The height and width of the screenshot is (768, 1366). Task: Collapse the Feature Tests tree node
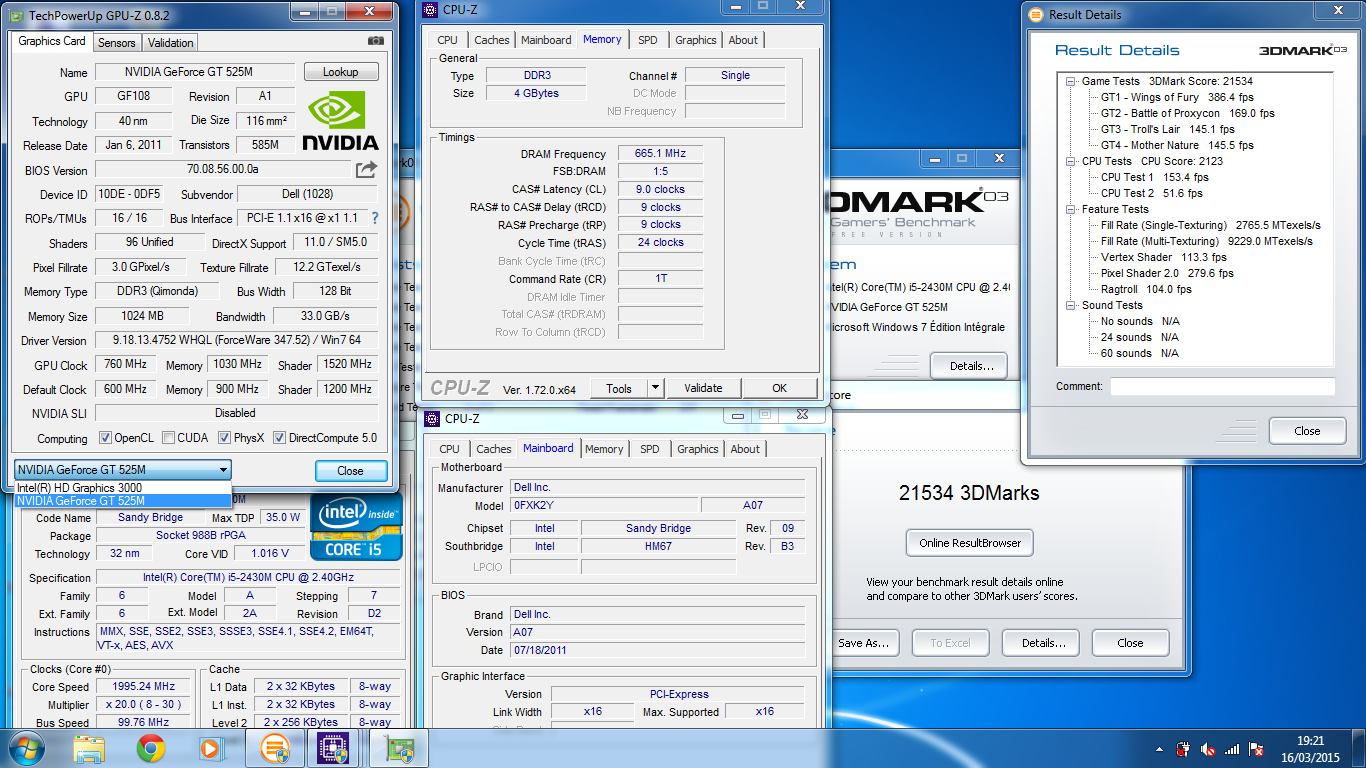(1070, 209)
